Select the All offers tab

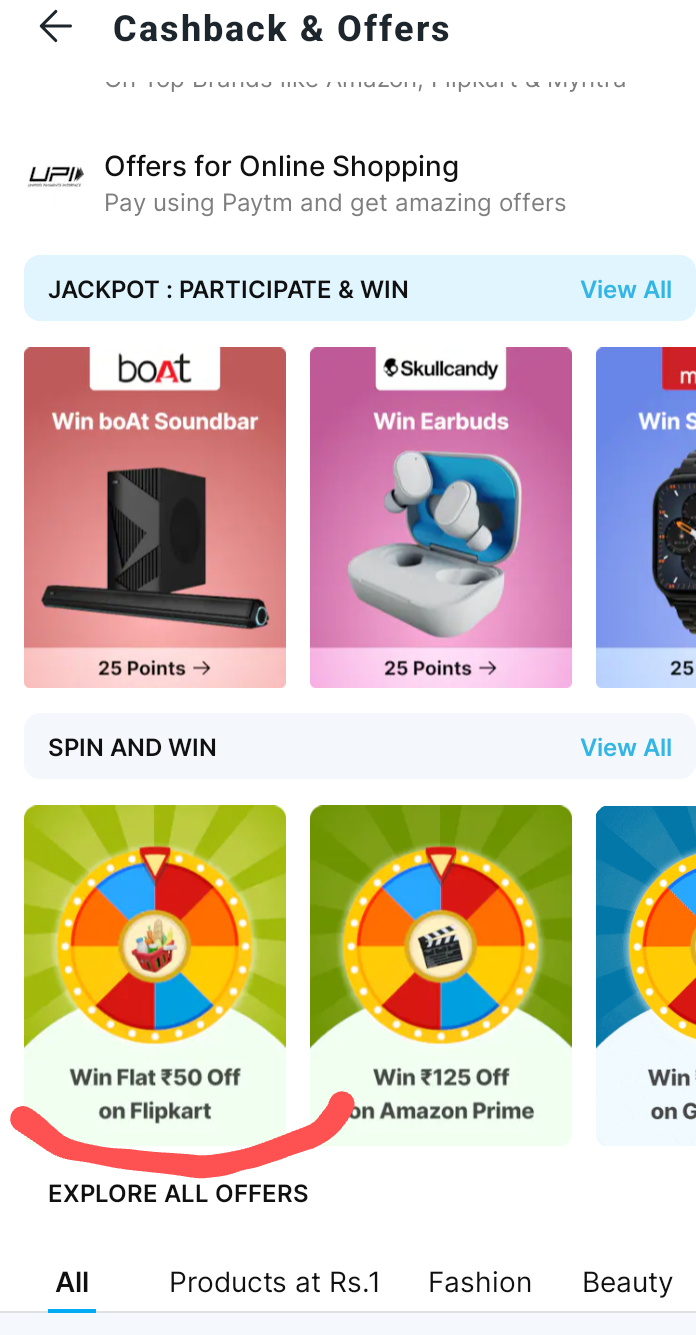(72, 1282)
